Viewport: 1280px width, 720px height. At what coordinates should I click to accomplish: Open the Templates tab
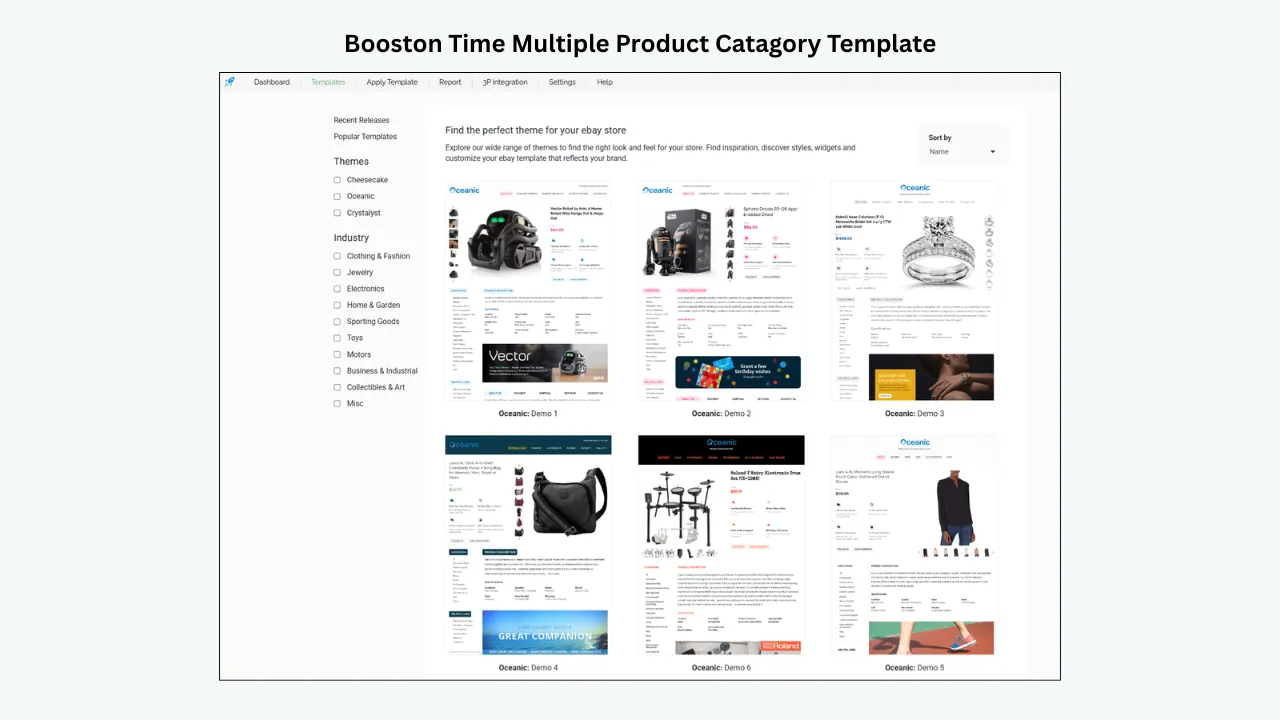point(328,82)
